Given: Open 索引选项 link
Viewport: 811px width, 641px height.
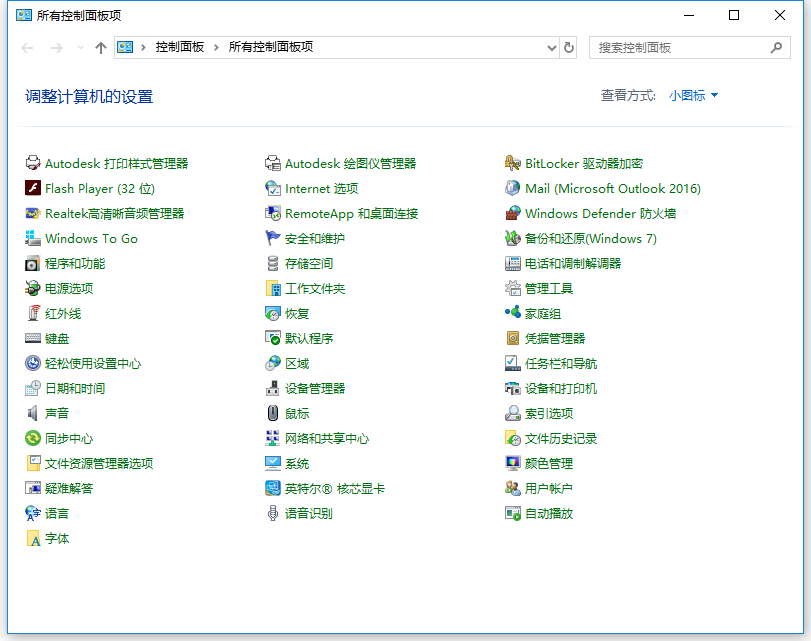Looking at the screenshot, I should pos(549,413).
